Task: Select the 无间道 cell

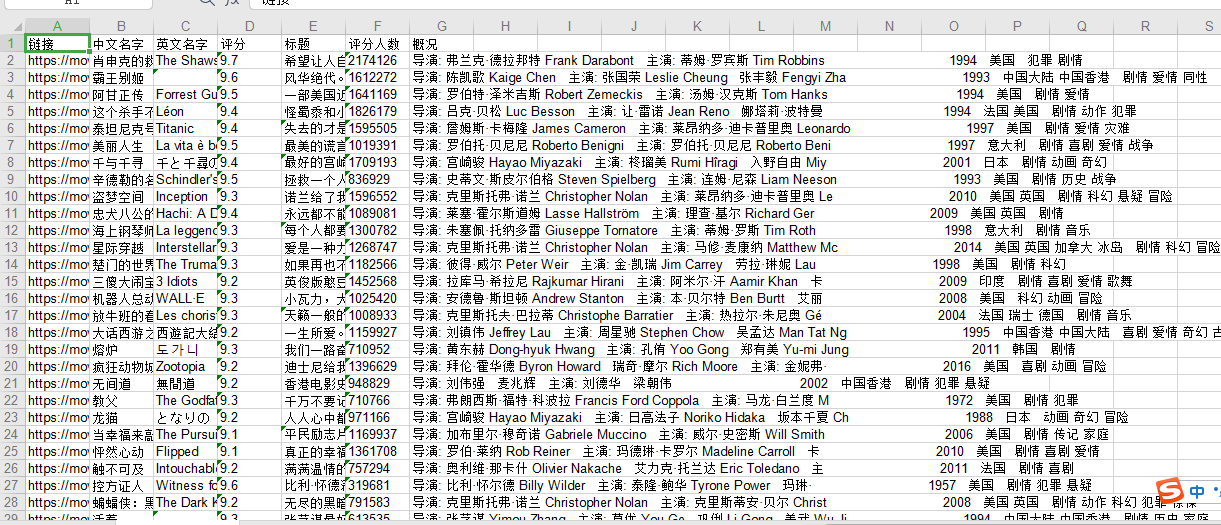Action: [x=121, y=383]
